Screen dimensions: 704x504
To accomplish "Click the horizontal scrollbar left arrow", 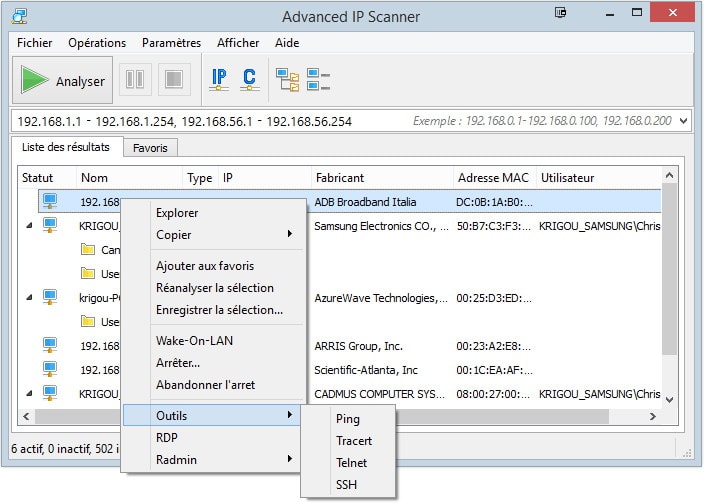I will [26, 416].
